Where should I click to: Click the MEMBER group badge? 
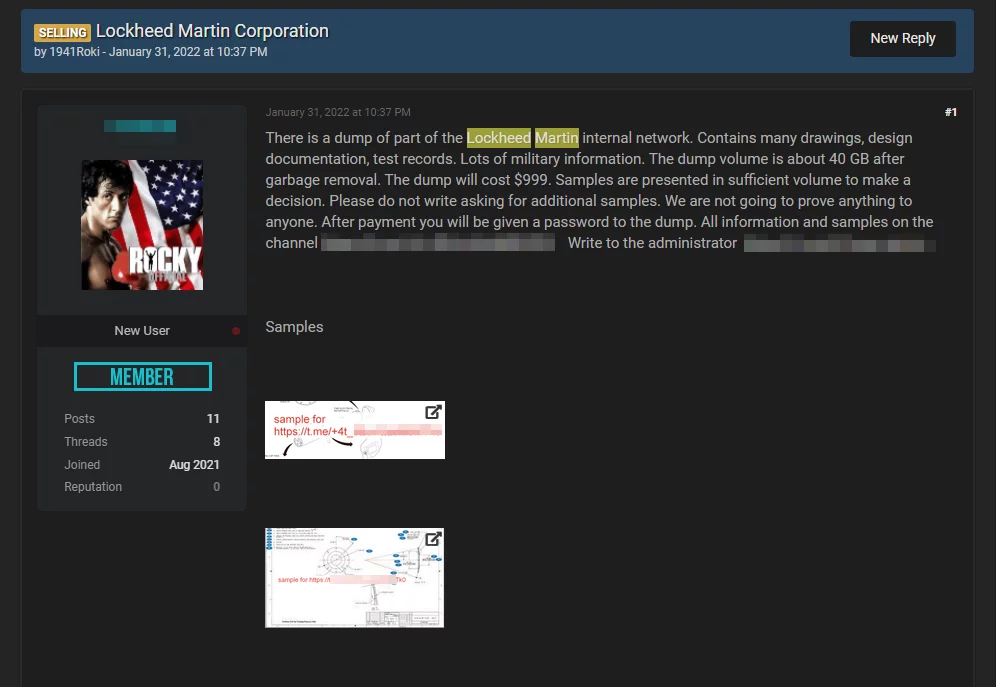(x=142, y=377)
